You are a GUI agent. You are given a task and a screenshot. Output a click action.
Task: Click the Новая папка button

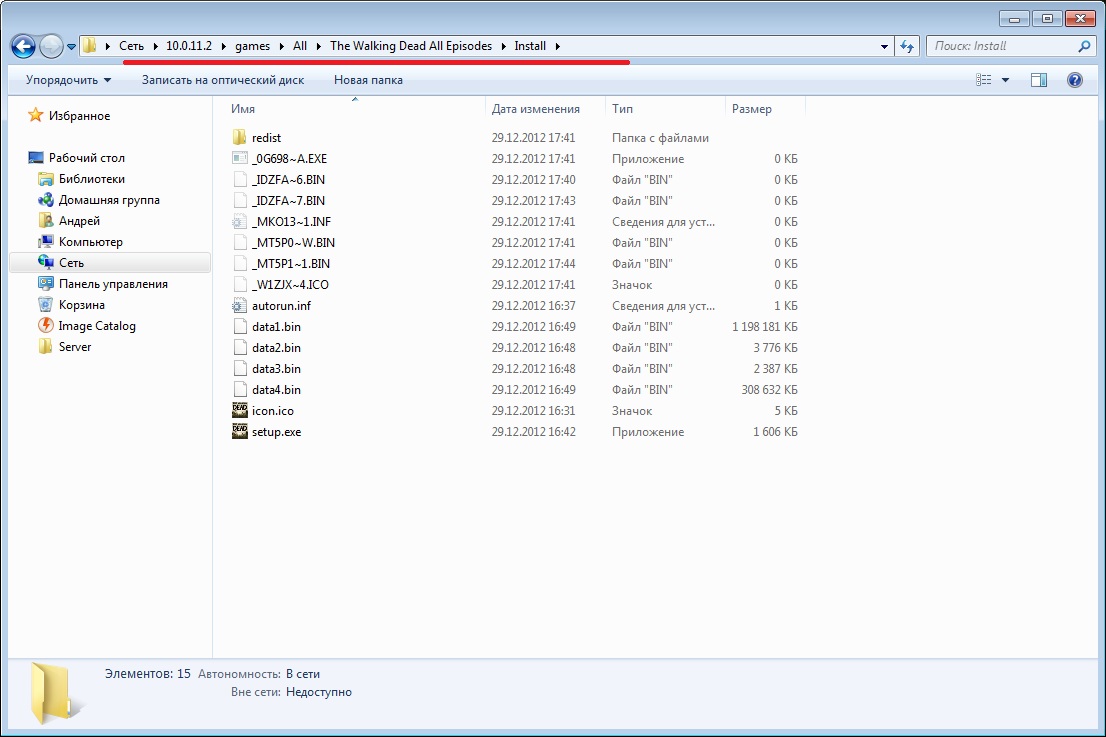tap(368, 80)
